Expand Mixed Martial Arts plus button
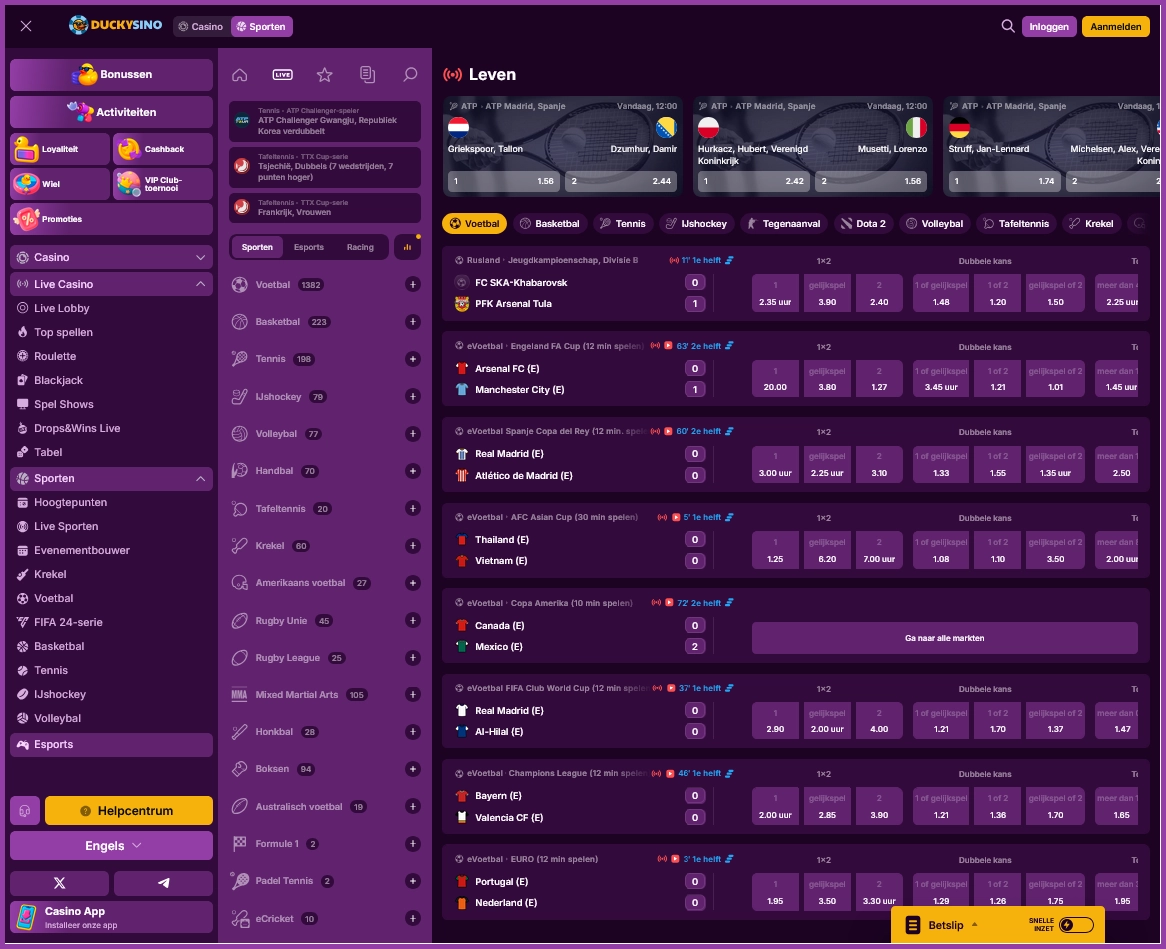This screenshot has width=1166, height=949. coord(413,695)
